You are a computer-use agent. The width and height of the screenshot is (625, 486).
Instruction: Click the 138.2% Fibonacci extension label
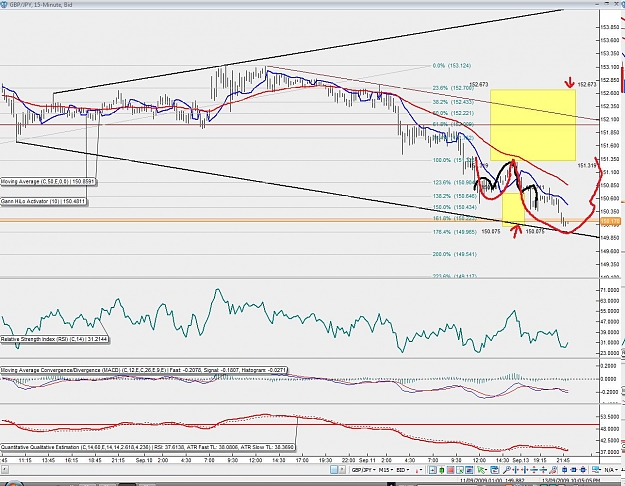coord(454,196)
